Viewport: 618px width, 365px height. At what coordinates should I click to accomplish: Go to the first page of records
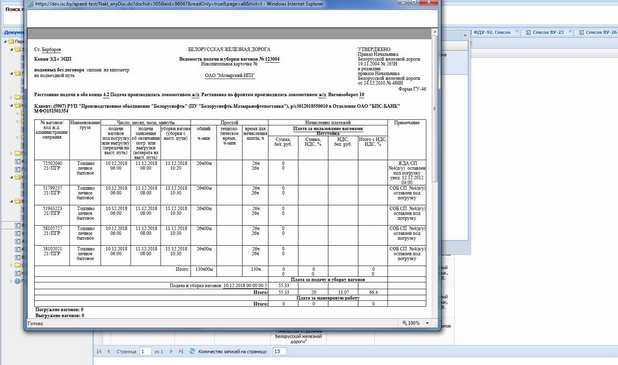(x=99, y=351)
